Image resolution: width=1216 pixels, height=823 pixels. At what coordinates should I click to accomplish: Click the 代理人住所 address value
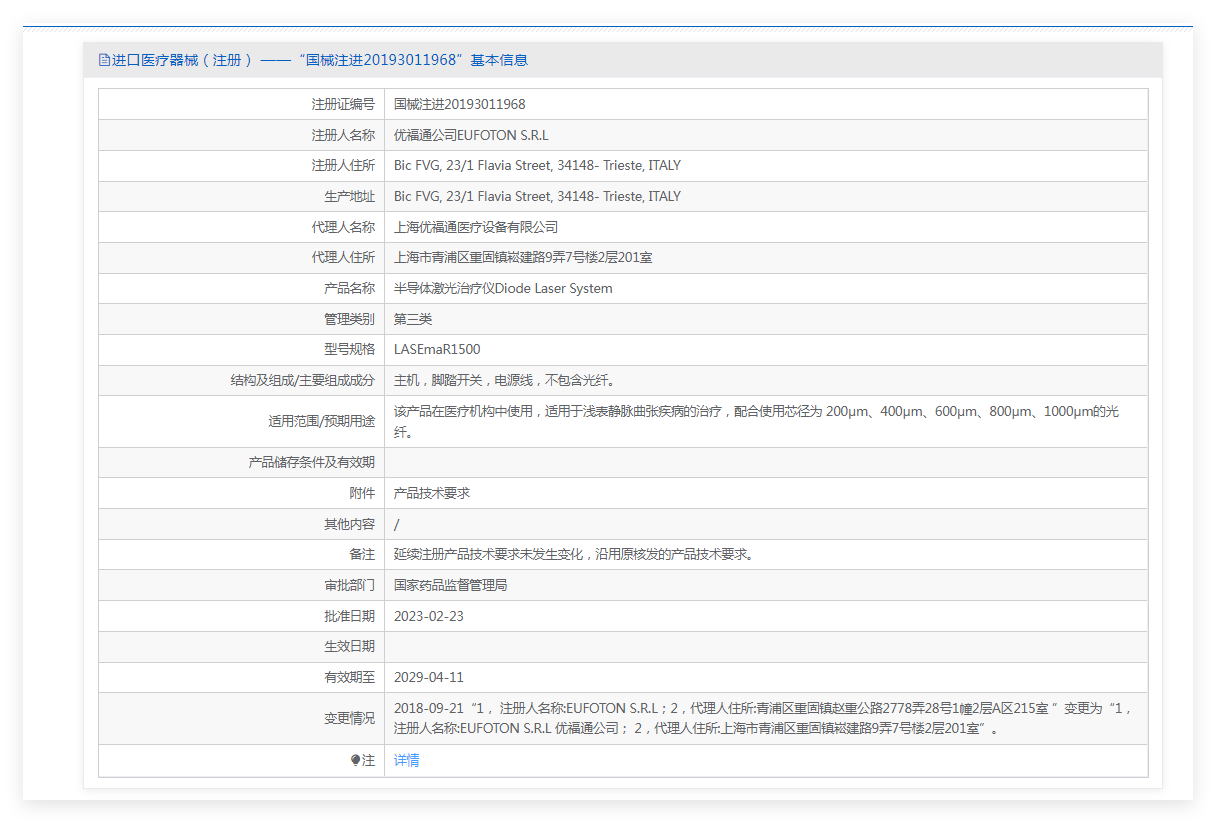coord(523,258)
